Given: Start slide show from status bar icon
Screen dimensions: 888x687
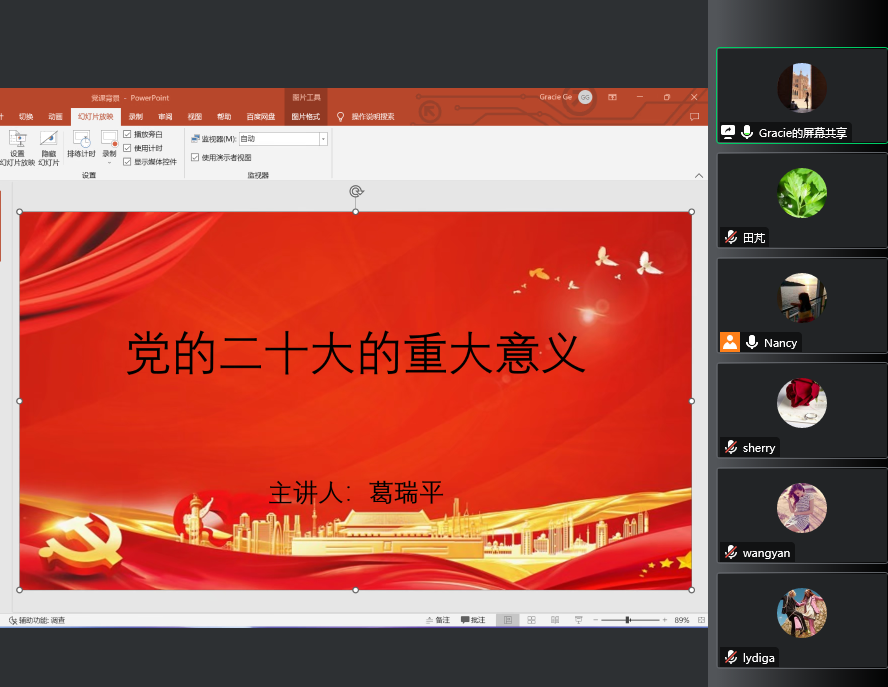Looking at the screenshot, I should 579,620.
